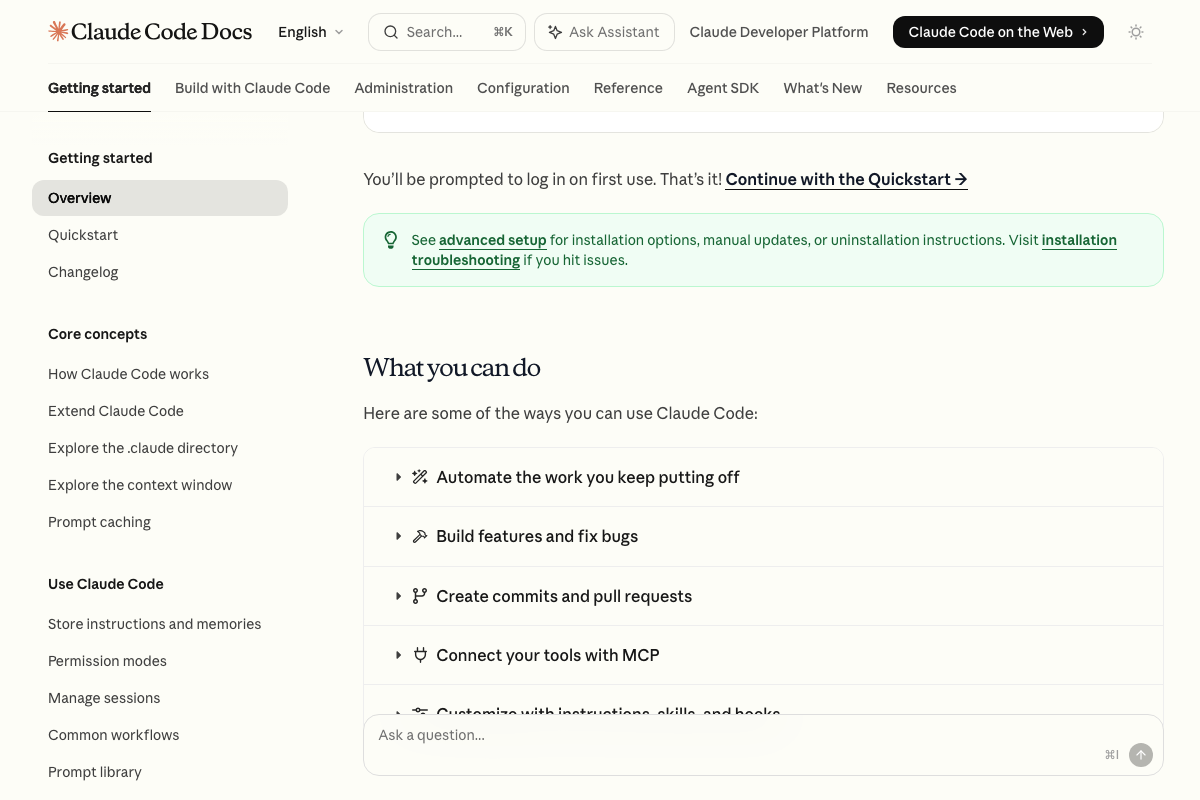The image size is (1200, 800).
Task: Switch to the Administration tab
Action: tap(403, 88)
